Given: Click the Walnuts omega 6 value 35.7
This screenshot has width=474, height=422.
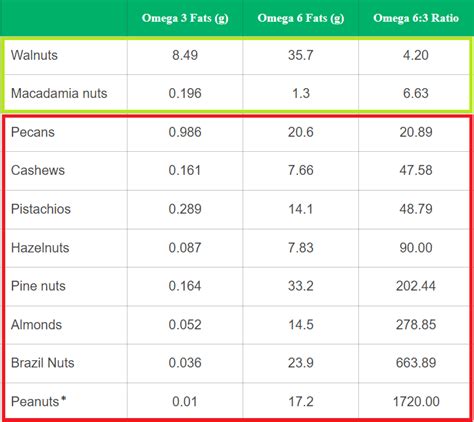Looking at the screenshot, I should coord(301,55).
